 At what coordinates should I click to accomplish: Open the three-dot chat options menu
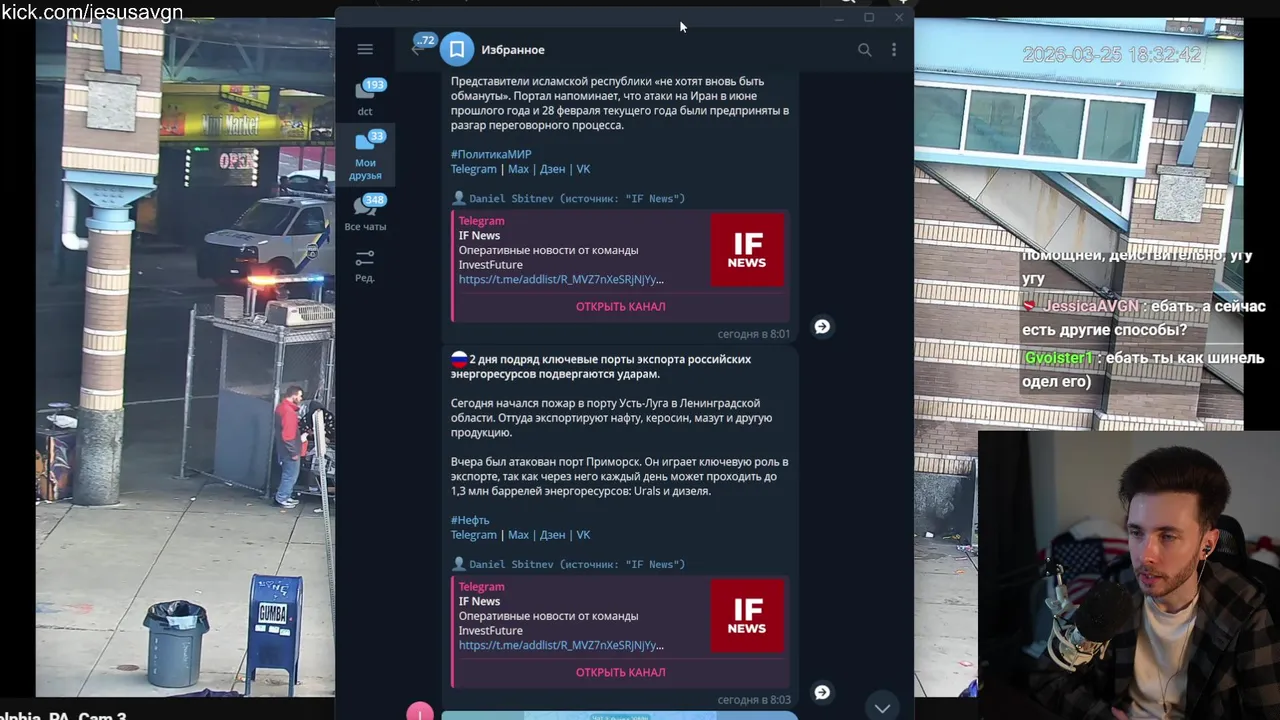coord(894,49)
